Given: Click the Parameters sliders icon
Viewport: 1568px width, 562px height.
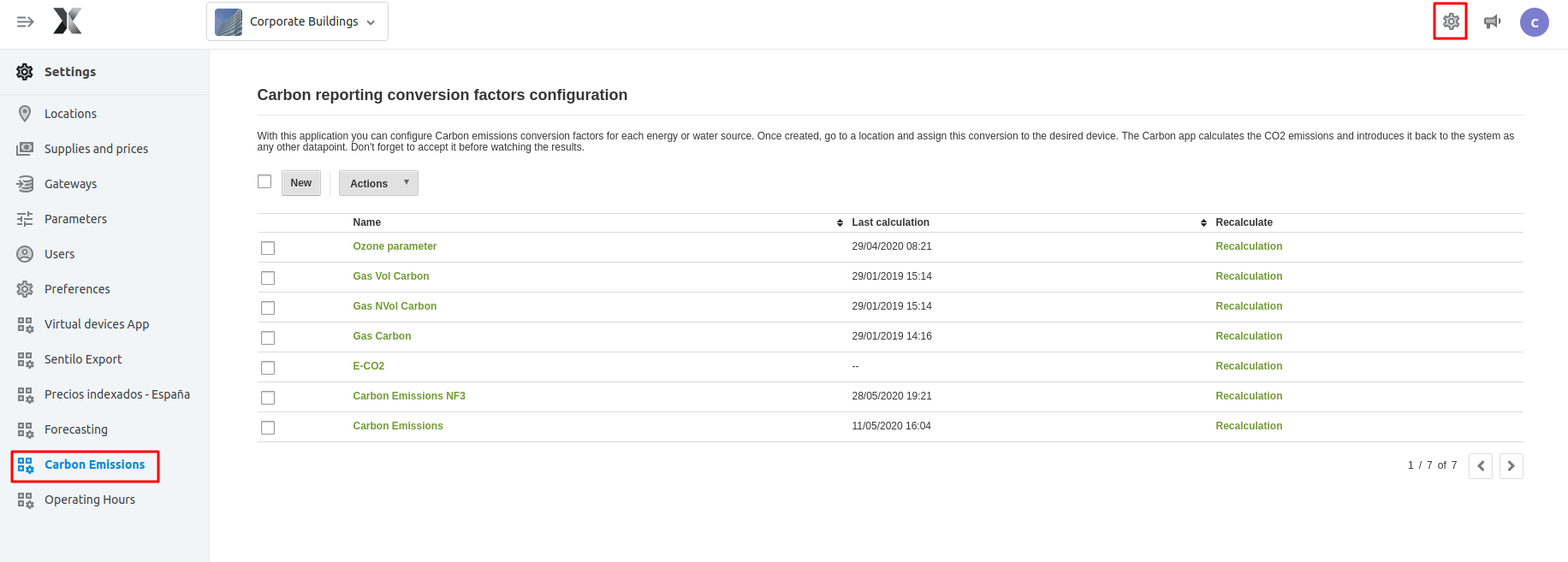Looking at the screenshot, I should (x=25, y=219).
